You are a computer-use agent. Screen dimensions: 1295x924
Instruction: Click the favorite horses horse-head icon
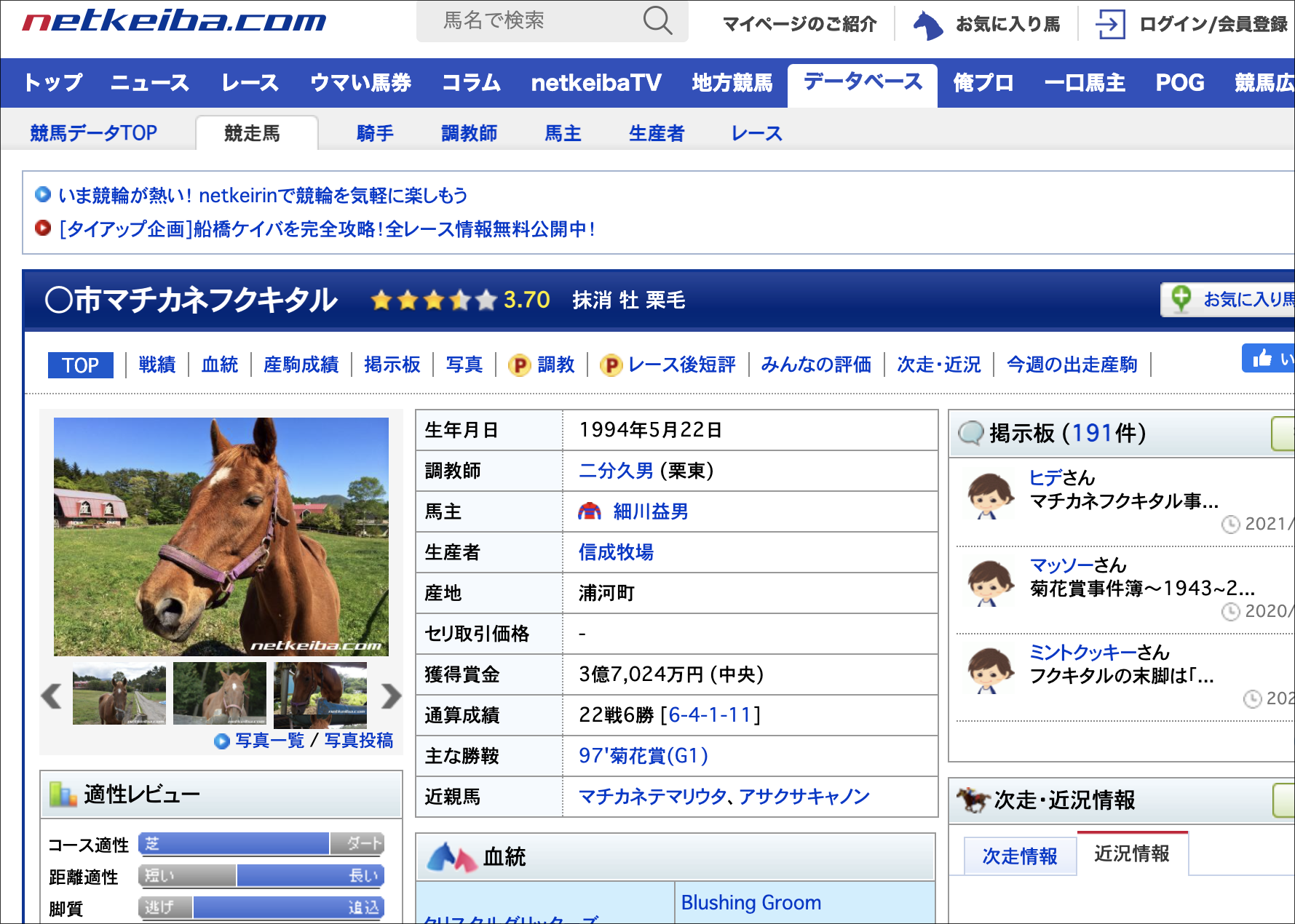(x=927, y=25)
